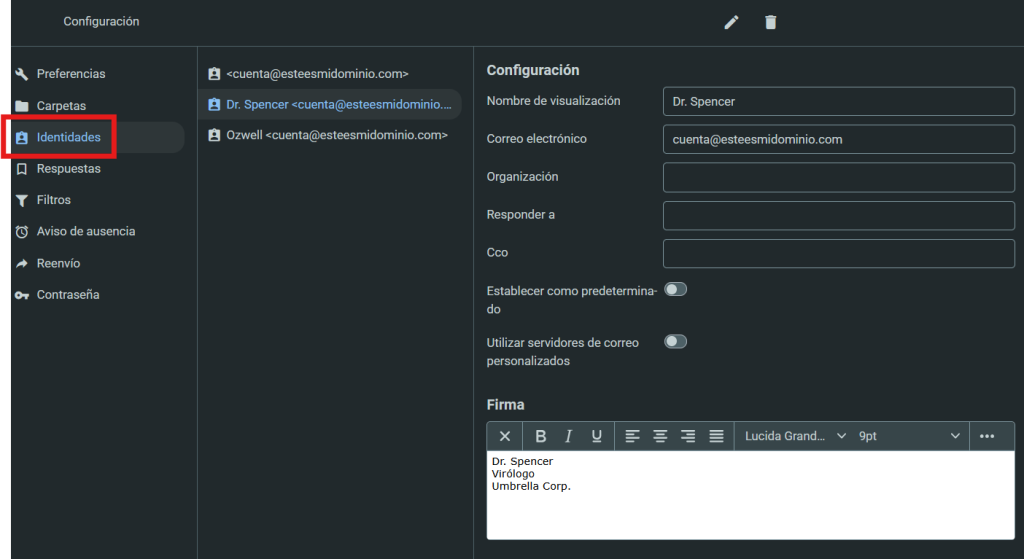Toggle italic formatting in signature toolbar
Screen dimensions: 1024x559
click(568, 436)
